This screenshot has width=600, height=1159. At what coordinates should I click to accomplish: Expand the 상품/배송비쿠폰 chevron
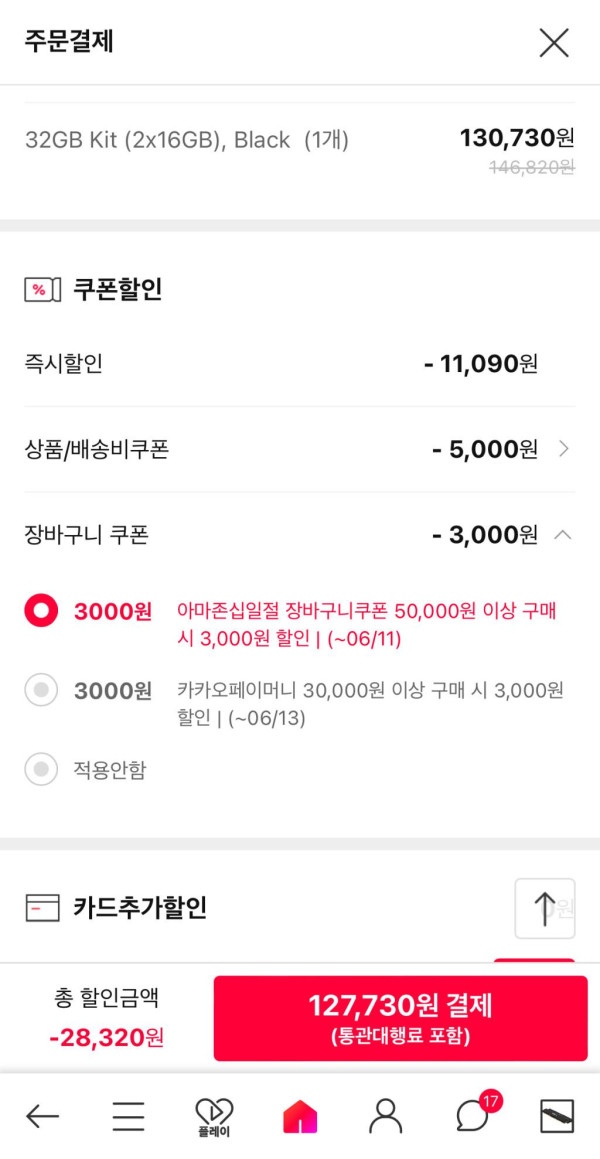[564, 450]
